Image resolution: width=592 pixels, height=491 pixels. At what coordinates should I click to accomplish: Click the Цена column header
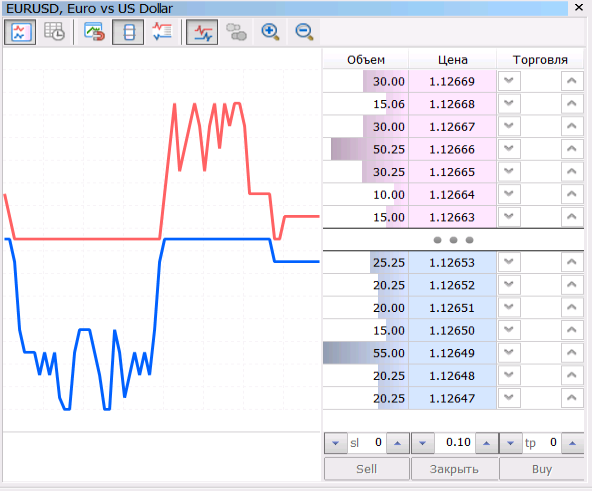[x=452, y=60]
